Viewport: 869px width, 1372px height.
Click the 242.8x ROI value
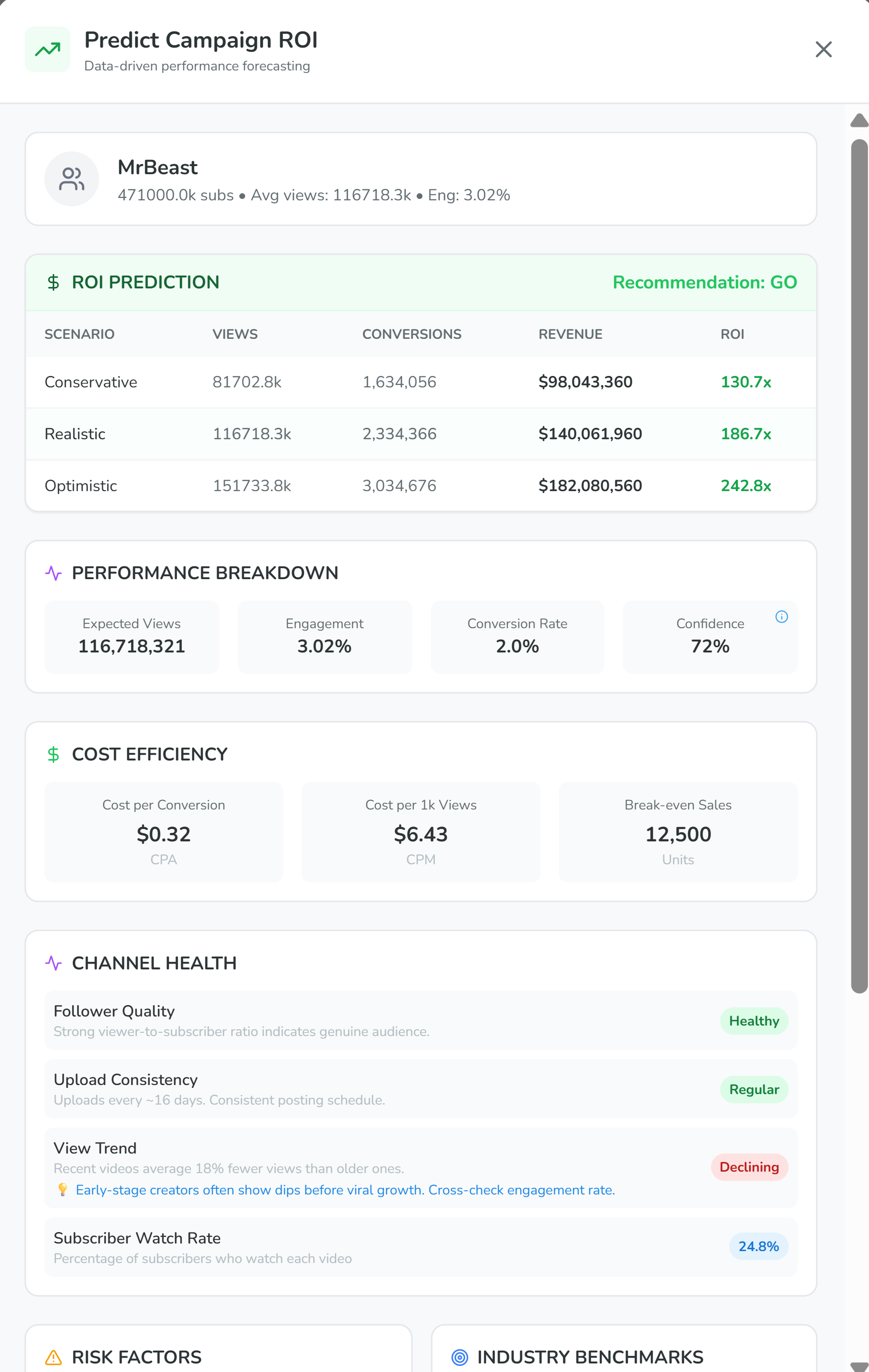pos(746,485)
